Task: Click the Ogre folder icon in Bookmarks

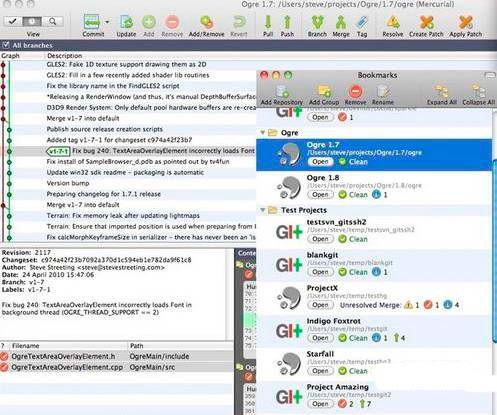Action: pos(273,133)
